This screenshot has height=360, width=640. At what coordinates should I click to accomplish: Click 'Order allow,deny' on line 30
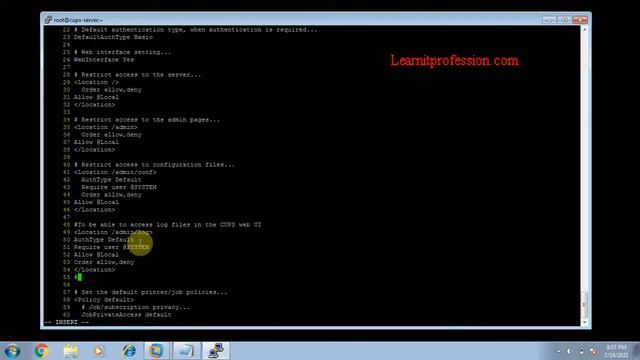point(111,90)
